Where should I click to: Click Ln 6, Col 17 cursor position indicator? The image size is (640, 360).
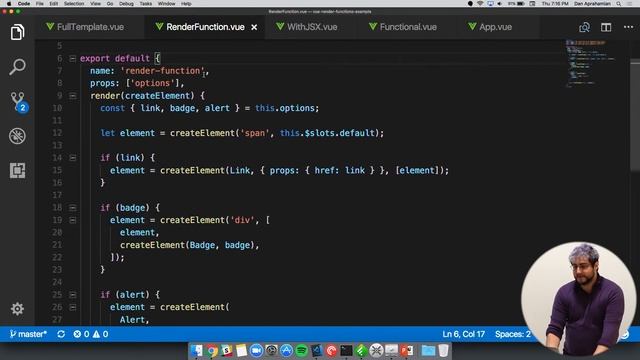click(464, 334)
